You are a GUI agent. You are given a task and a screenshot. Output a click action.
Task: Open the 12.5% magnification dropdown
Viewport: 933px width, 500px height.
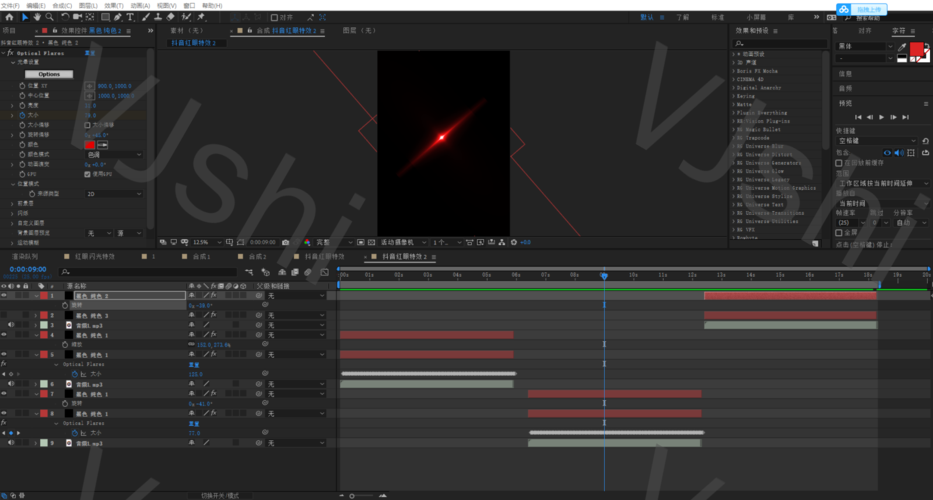pyautogui.click(x=206, y=242)
